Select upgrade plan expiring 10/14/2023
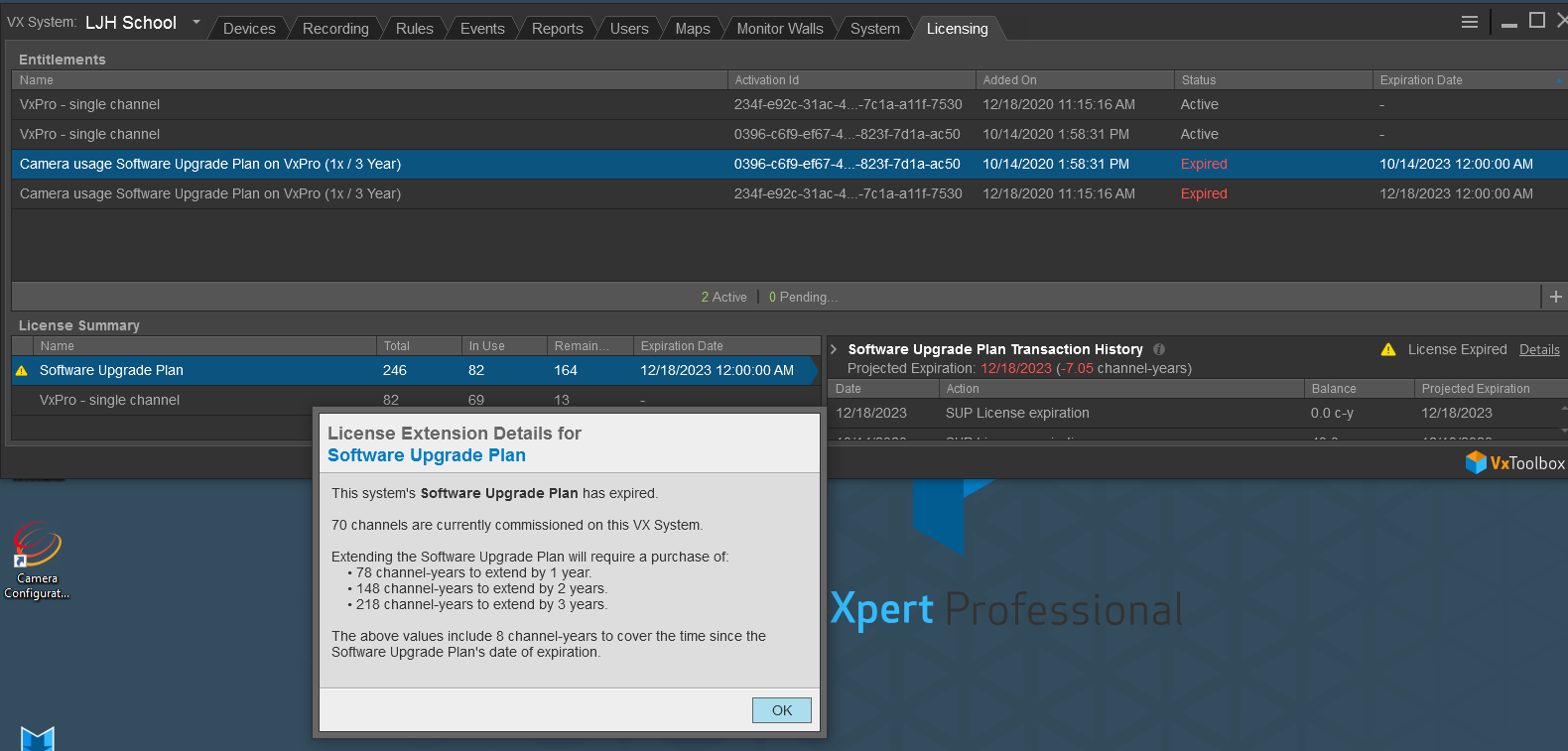The width and height of the screenshot is (1568, 751). [789, 164]
